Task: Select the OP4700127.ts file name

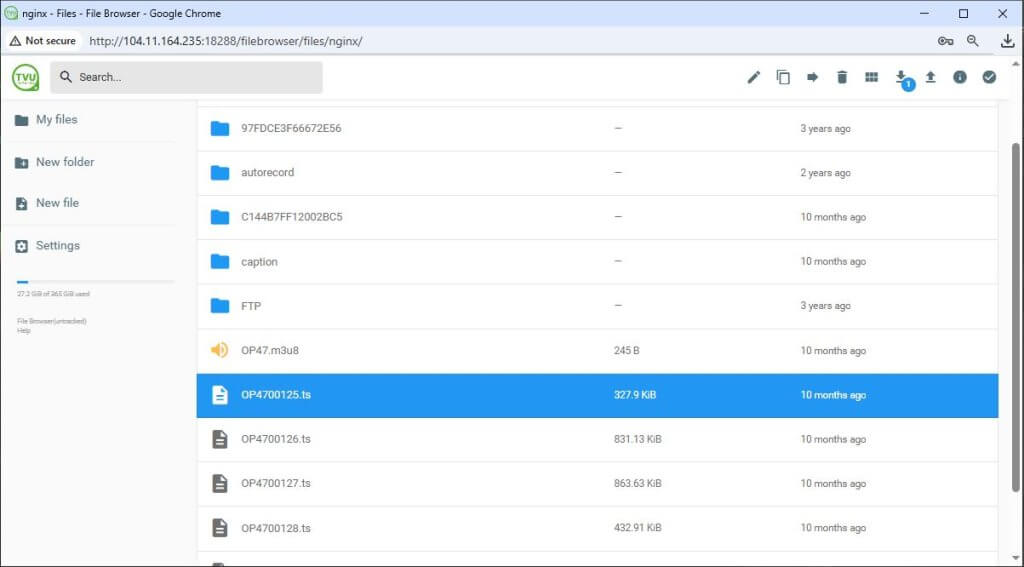Action: click(276, 483)
